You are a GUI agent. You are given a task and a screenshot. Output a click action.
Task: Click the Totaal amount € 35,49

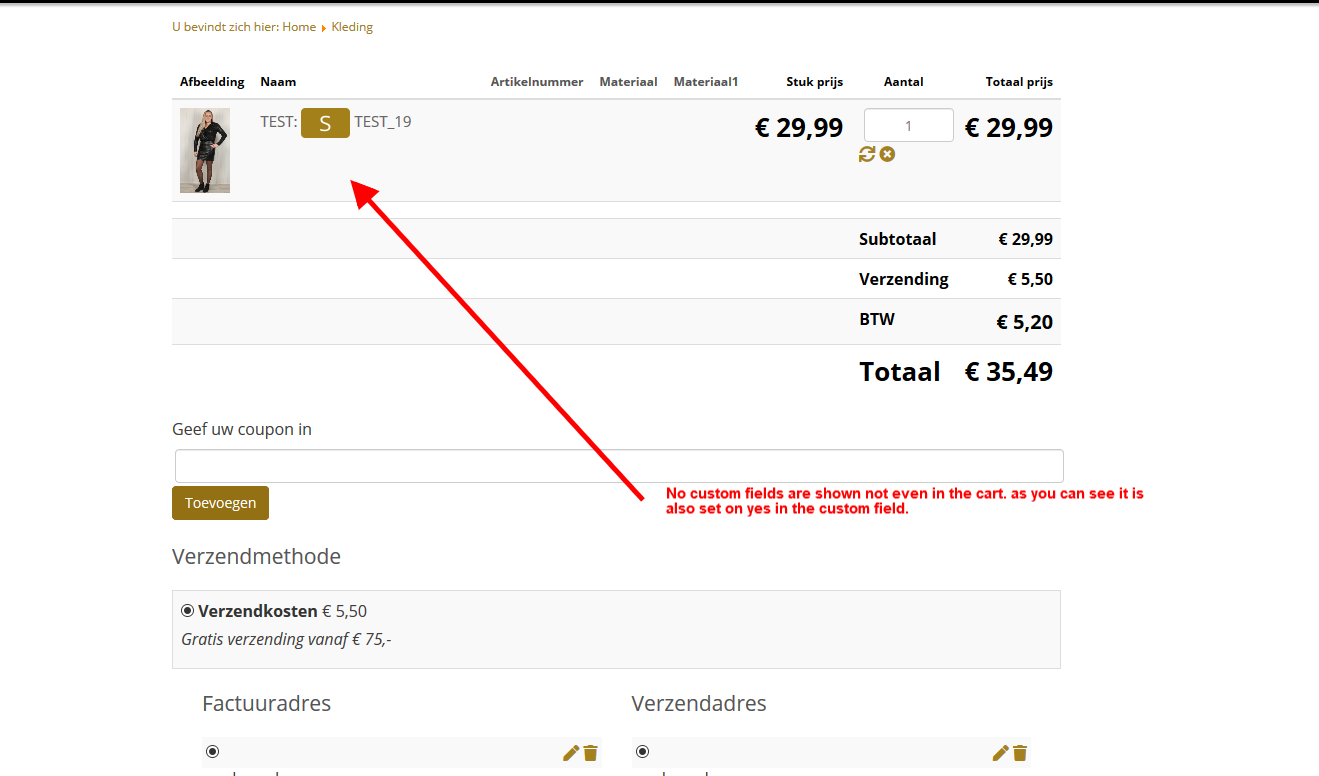click(1009, 372)
